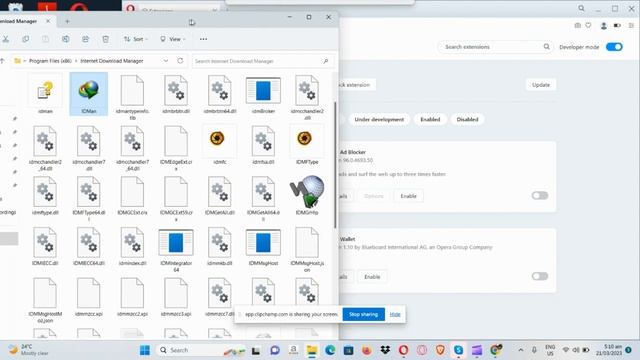Select the IDMan application icon

pos(89,91)
